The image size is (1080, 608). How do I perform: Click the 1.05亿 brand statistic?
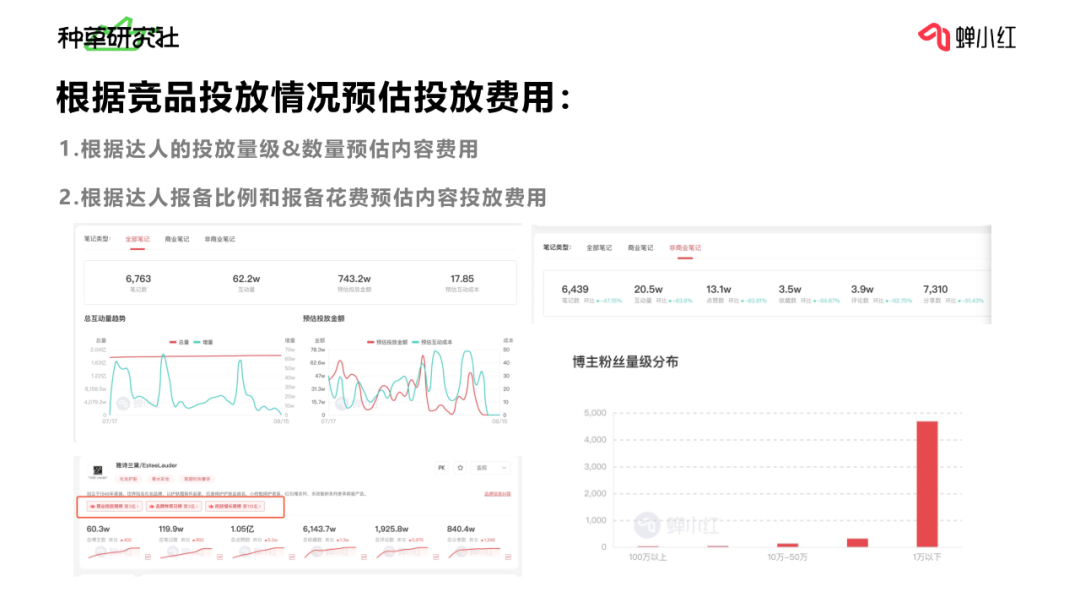point(242,529)
